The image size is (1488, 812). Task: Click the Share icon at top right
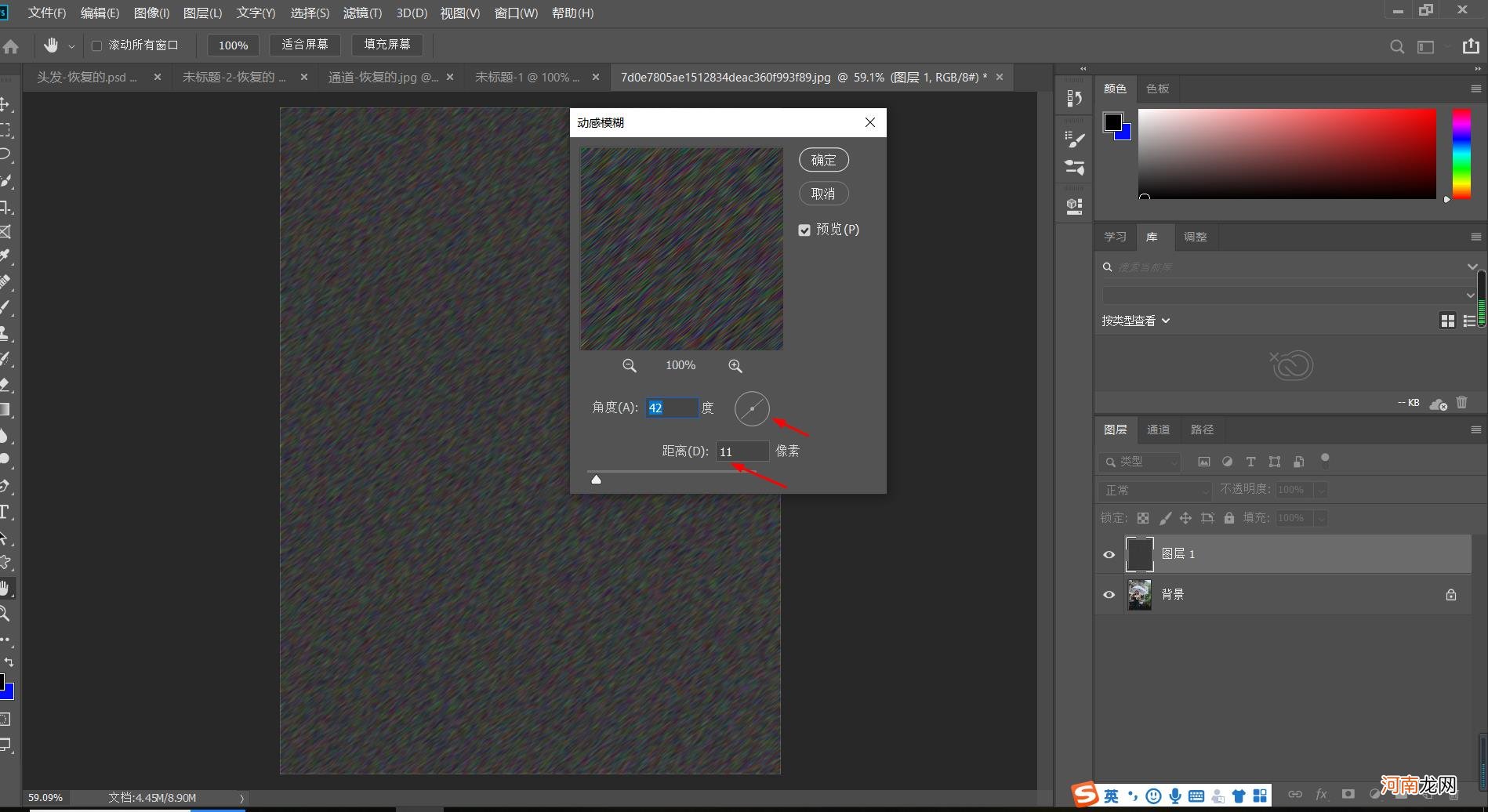click(x=1471, y=46)
